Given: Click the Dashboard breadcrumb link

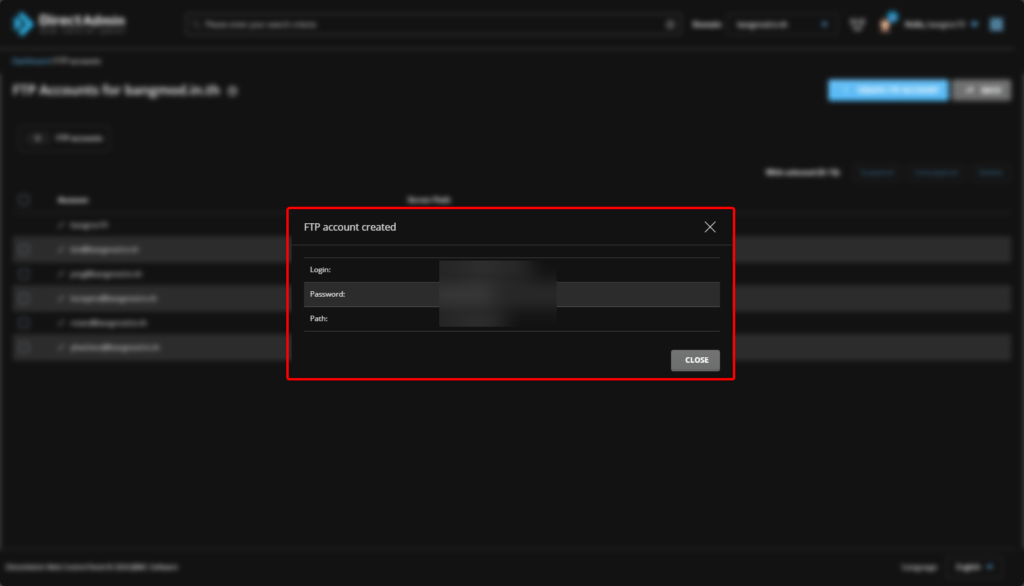Looking at the screenshot, I should point(29,61).
